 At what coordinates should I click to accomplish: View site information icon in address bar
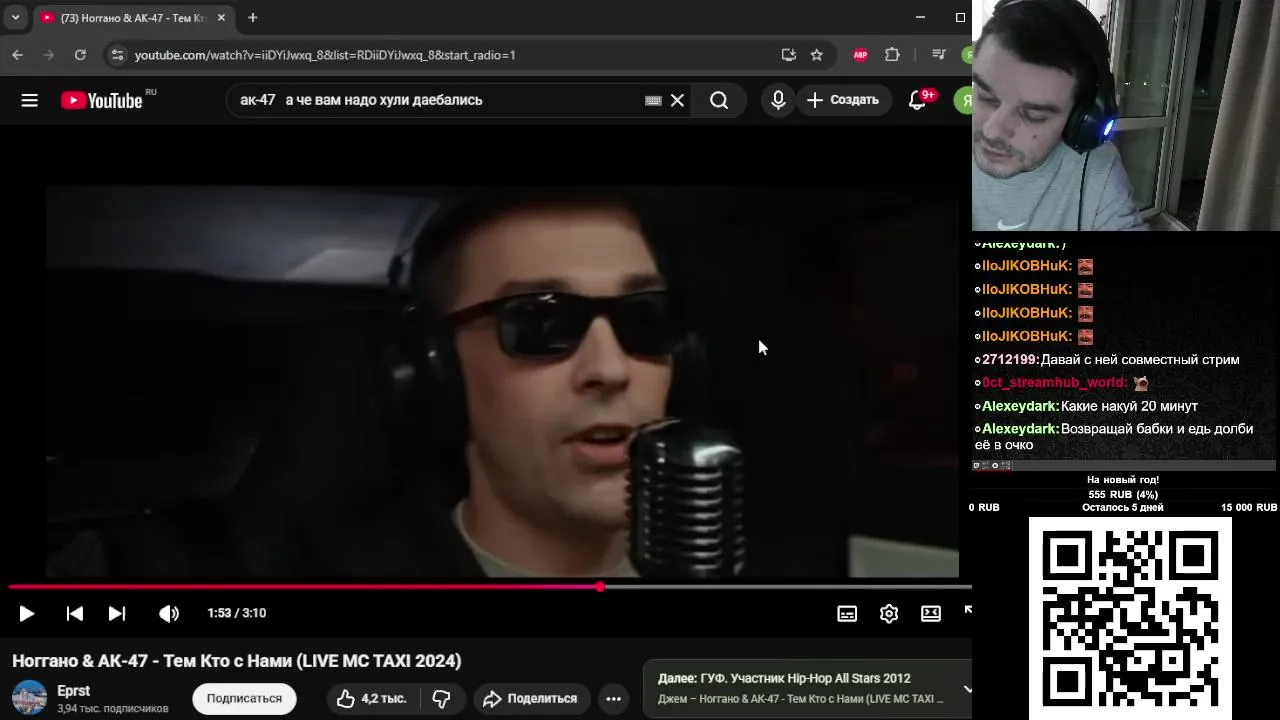[117, 55]
